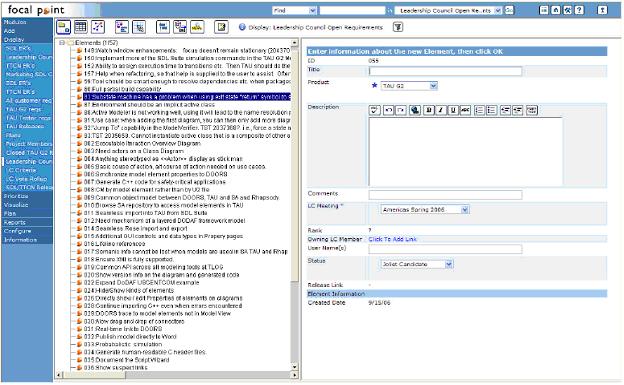Image resolution: width=624 pixels, height=385 pixels.
Task: Increase indent in Description editor
Action: click(x=518, y=110)
